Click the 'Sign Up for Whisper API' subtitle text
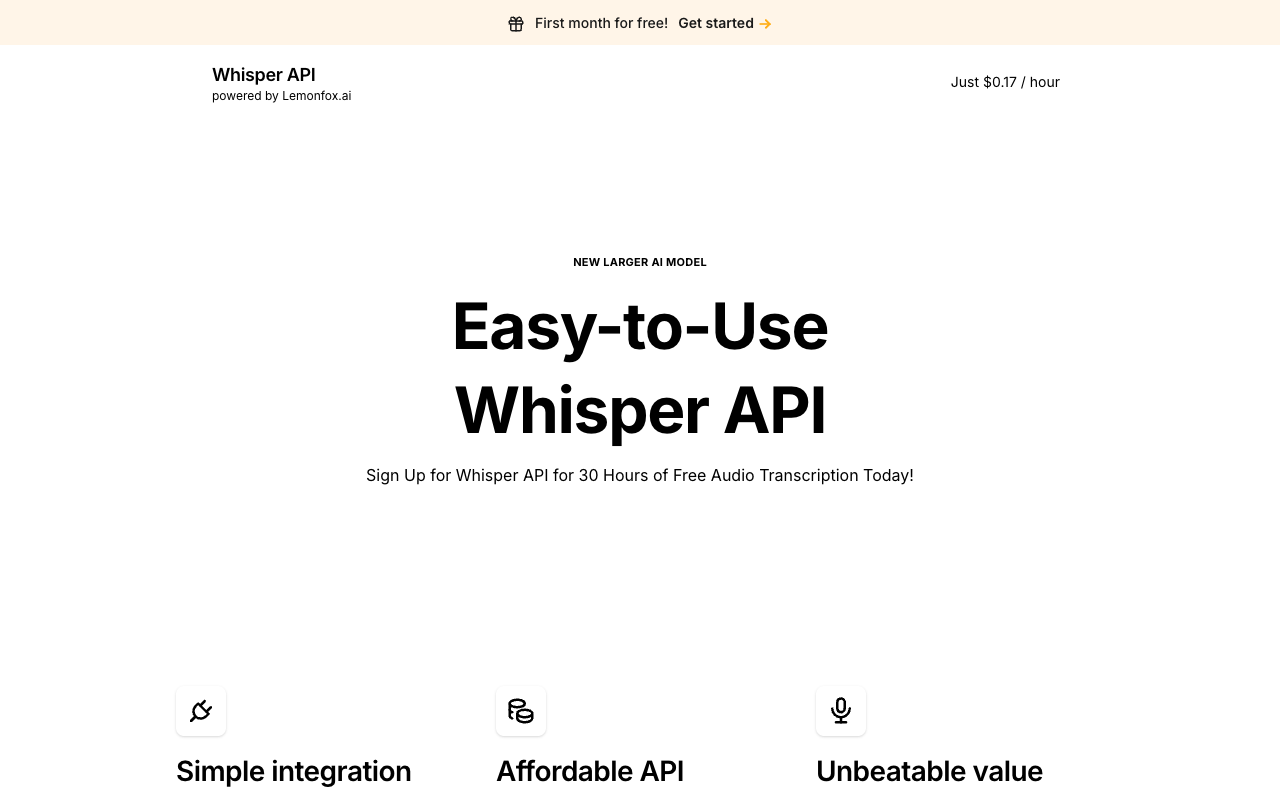This screenshot has width=1280, height=800. coord(640,475)
